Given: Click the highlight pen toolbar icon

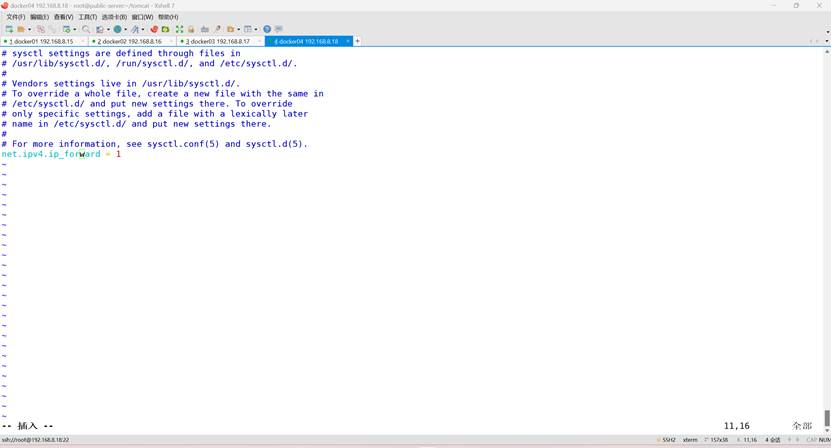Looking at the screenshot, I should point(218,29).
